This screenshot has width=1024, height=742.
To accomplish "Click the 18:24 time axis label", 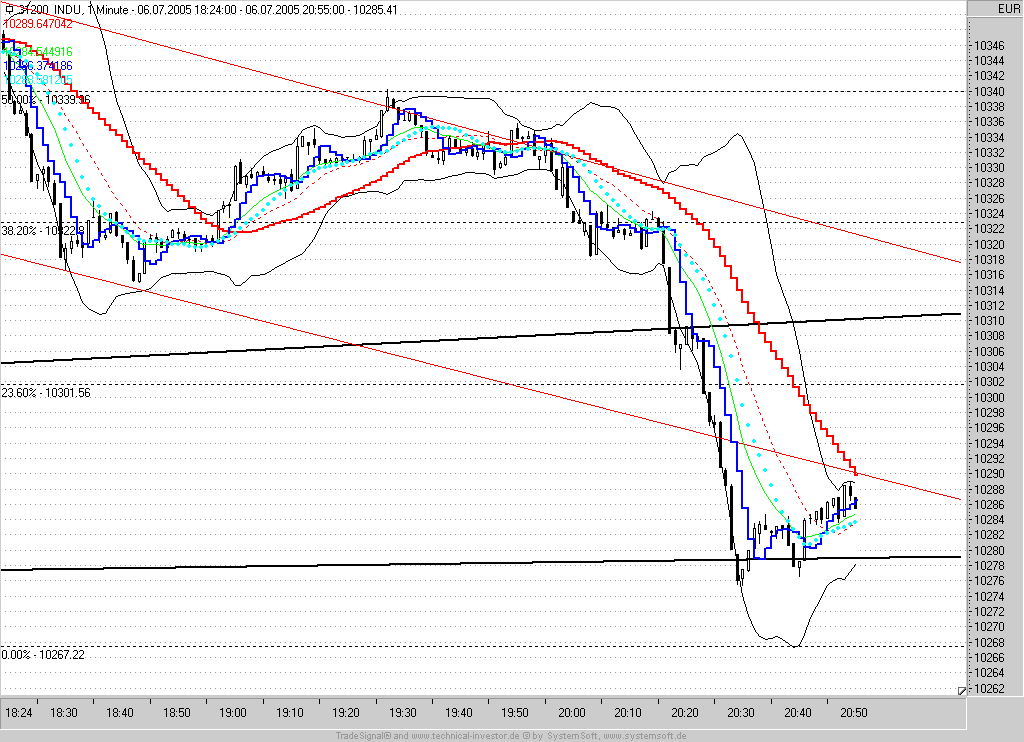I will click(x=18, y=713).
